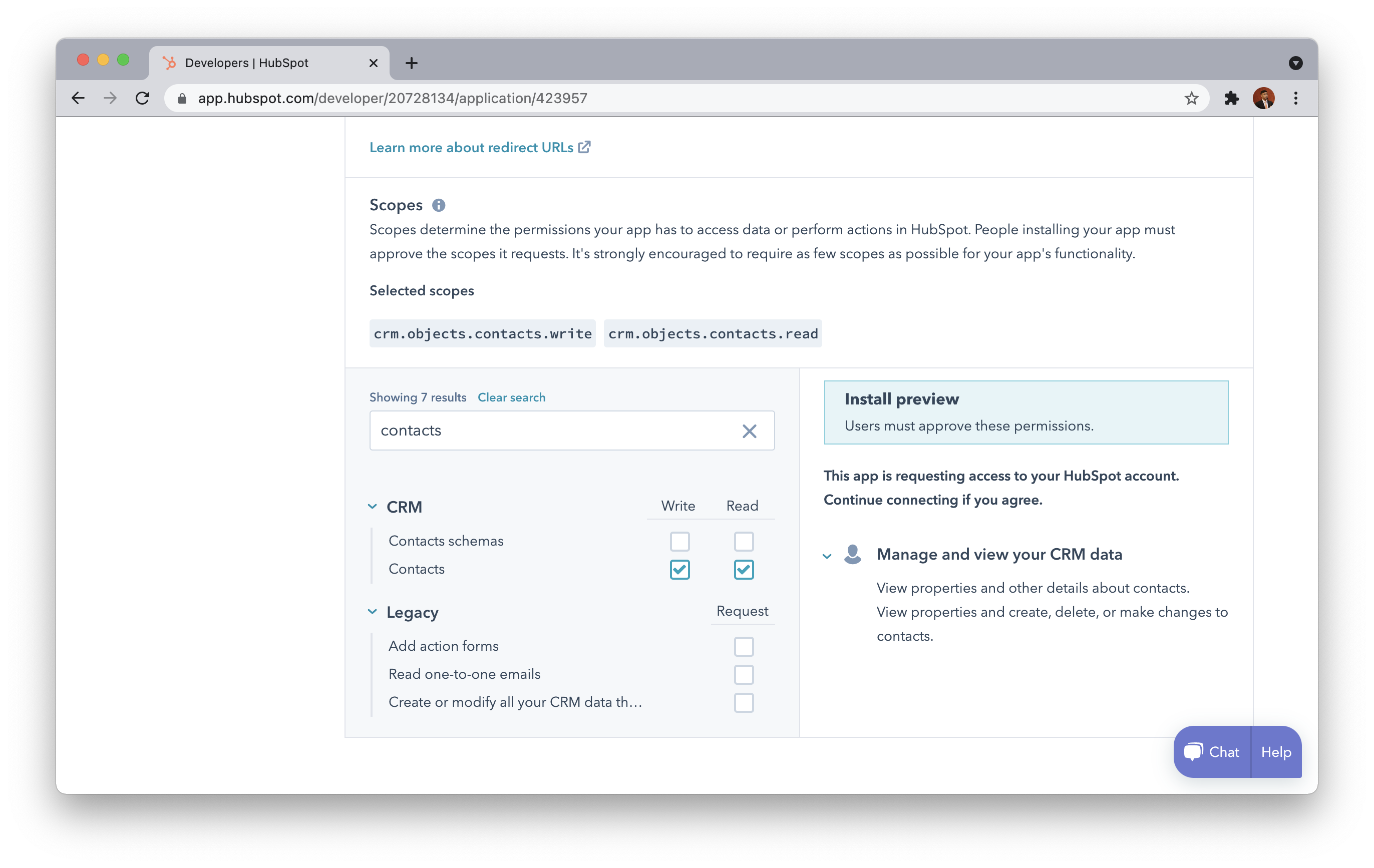Click the Scopes info icon
Image resolution: width=1374 pixels, height=868 pixels.
coord(438,205)
